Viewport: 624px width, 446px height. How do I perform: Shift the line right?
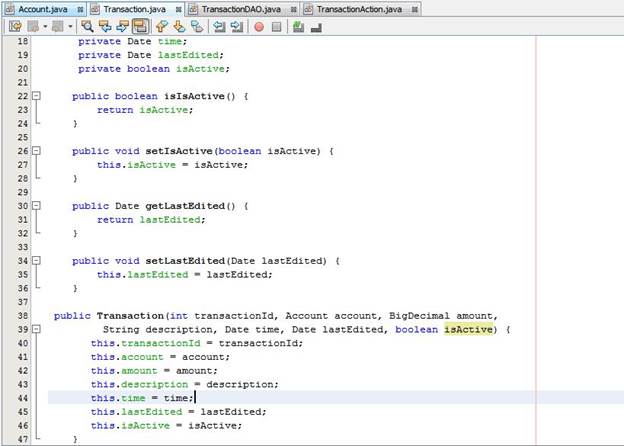coord(237,27)
